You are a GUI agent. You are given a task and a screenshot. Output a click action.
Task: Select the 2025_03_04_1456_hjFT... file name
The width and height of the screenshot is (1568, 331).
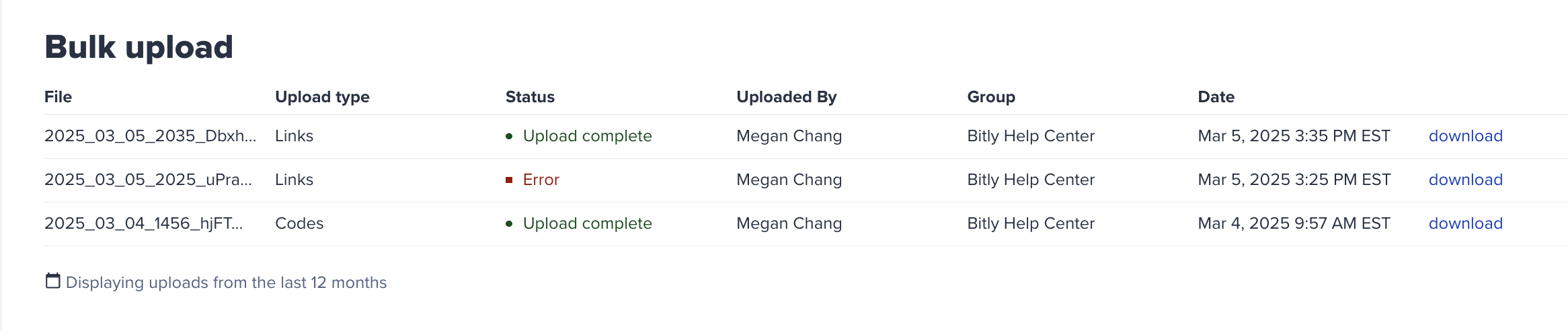(x=143, y=223)
